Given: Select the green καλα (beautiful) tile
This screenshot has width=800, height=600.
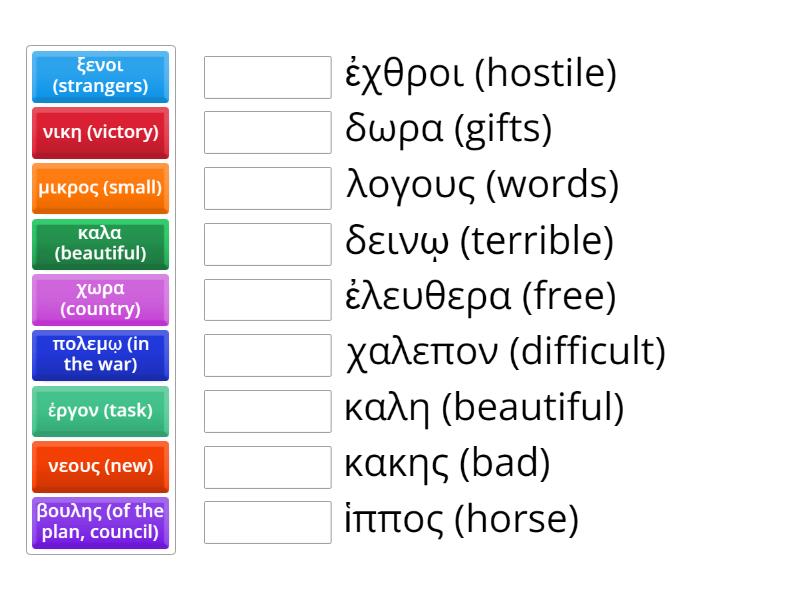Looking at the screenshot, I should click(x=100, y=244).
